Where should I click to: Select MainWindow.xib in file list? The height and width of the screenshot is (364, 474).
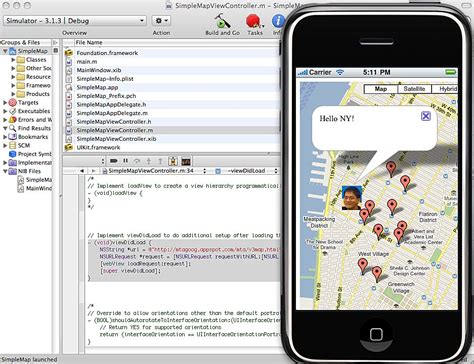[x=171, y=70]
